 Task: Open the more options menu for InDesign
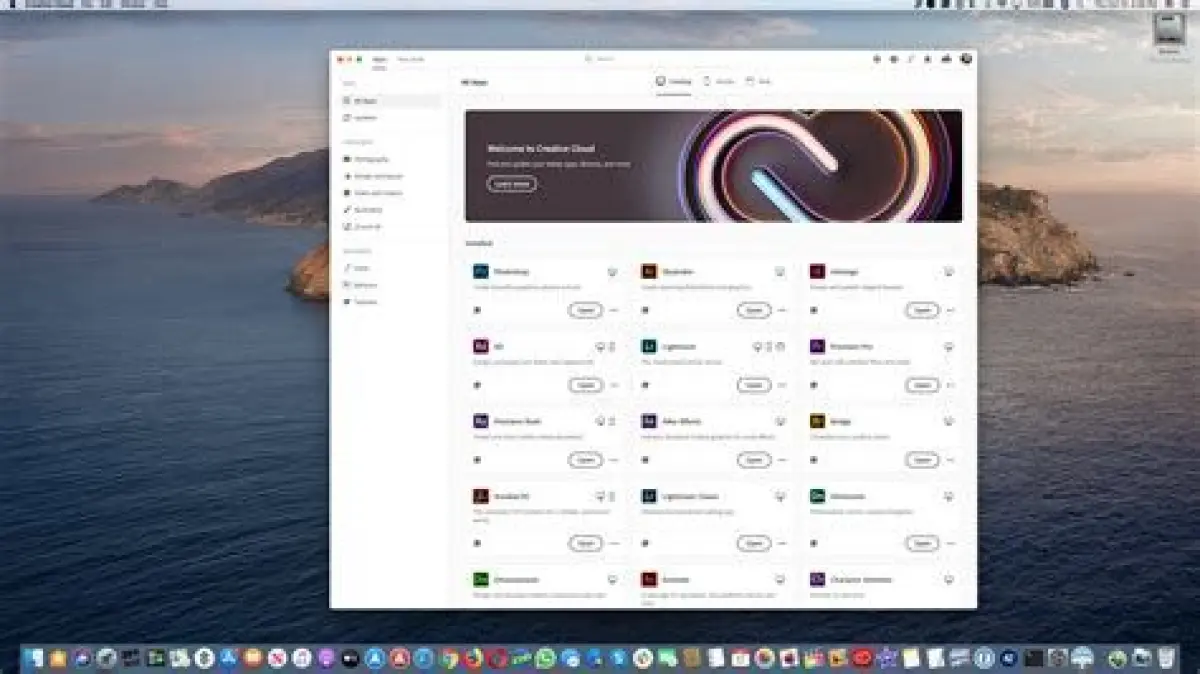(x=950, y=310)
